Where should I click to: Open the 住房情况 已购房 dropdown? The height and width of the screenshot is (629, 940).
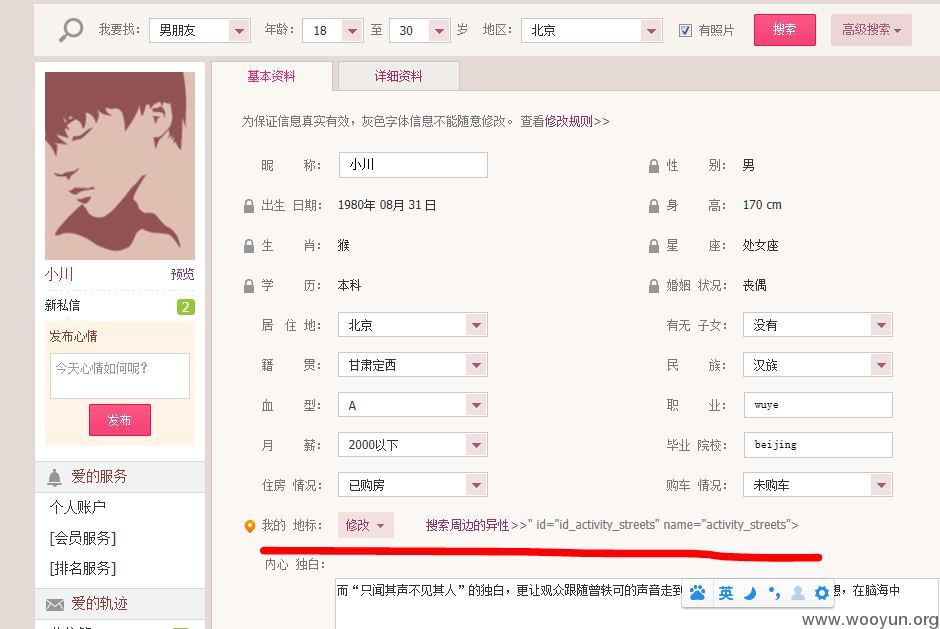click(412, 484)
